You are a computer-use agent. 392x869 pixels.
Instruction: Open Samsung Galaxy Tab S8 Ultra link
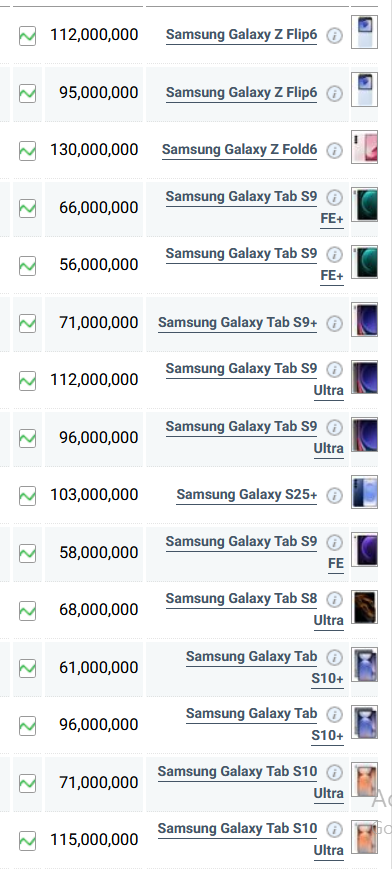point(254,609)
